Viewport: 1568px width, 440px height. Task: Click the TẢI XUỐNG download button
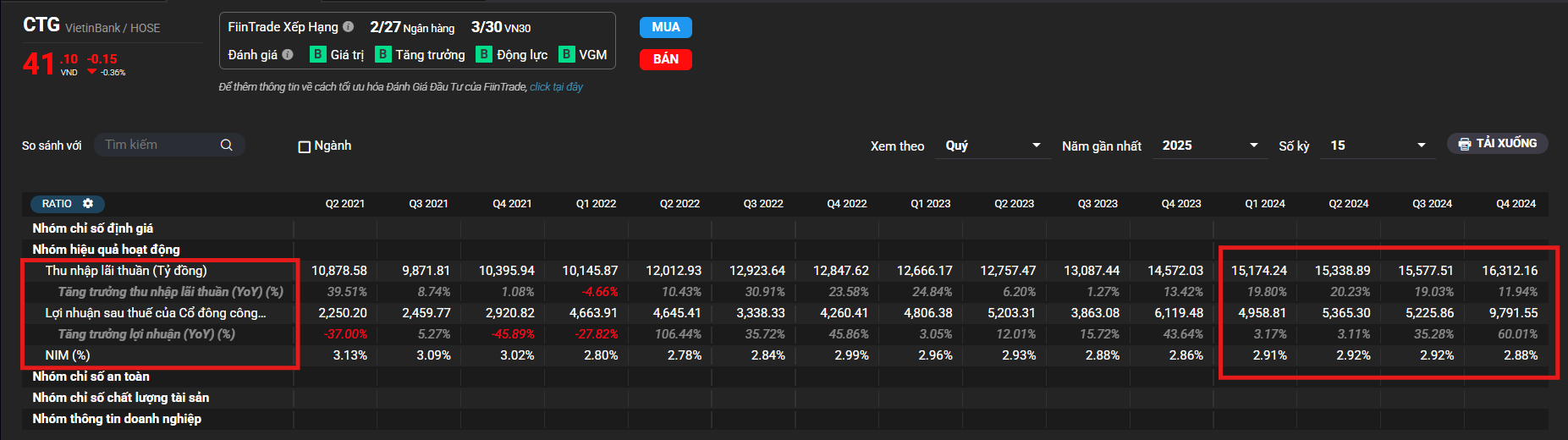click(1498, 144)
